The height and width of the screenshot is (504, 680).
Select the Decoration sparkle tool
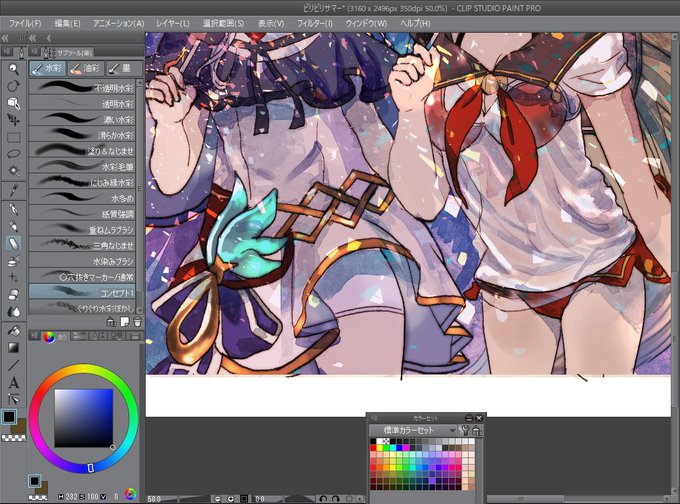pyautogui.click(x=14, y=277)
